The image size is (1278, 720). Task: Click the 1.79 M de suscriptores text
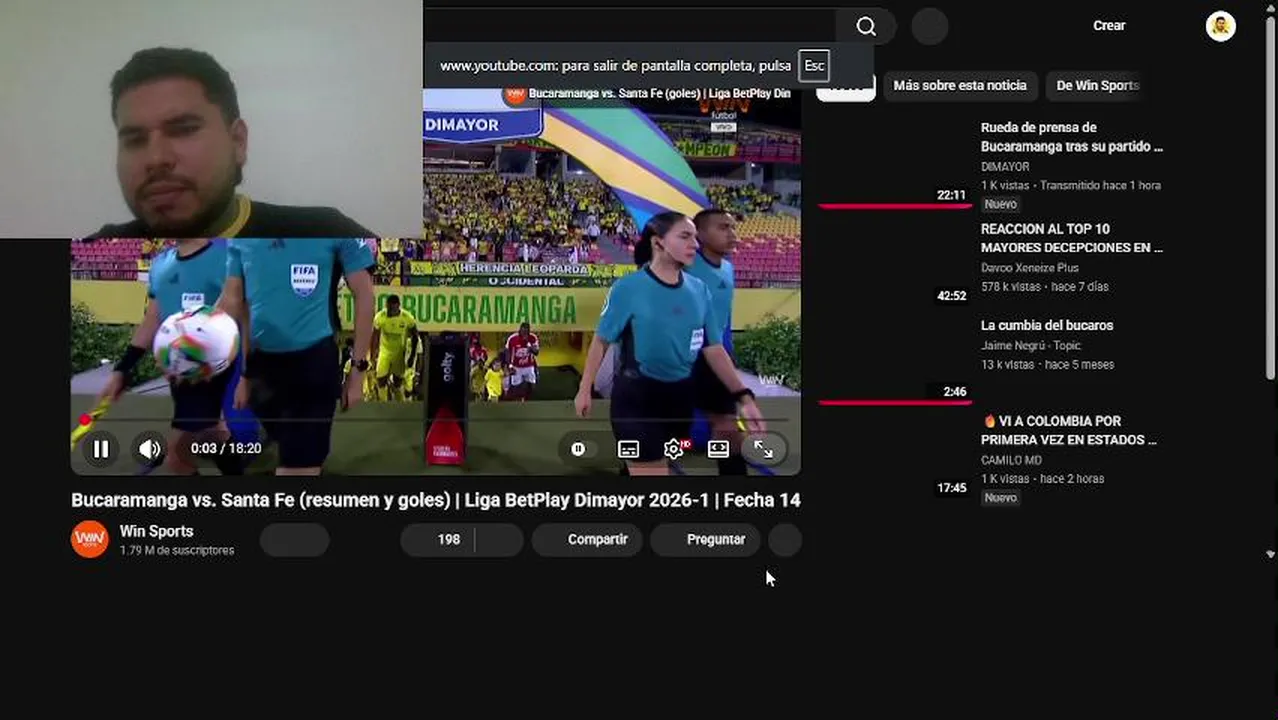tap(177, 551)
